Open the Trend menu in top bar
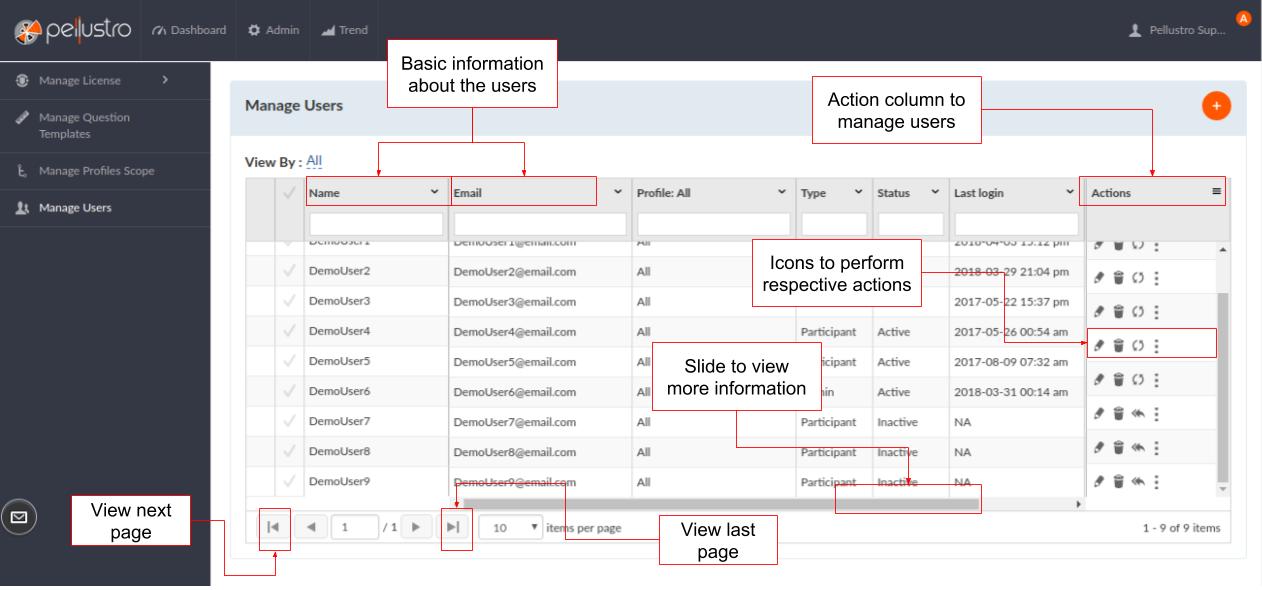This screenshot has height=590, width=1262. point(345,30)
